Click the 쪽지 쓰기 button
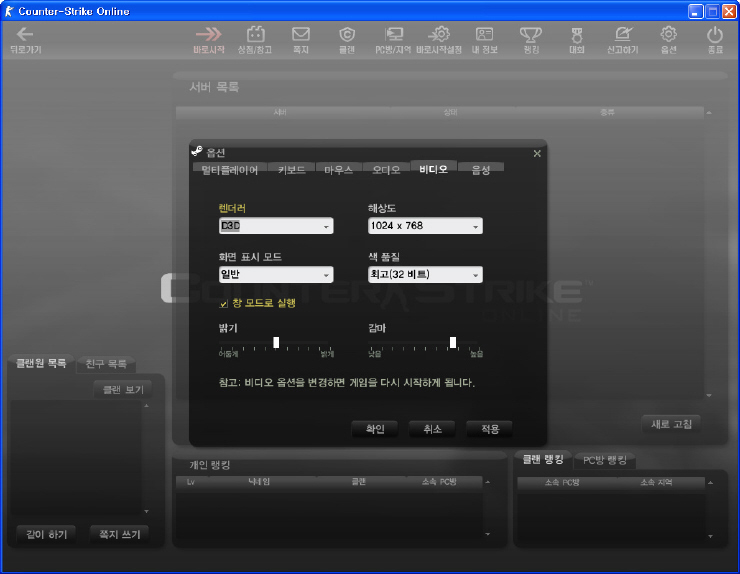 pyautogui.click(x=119, y=534)
